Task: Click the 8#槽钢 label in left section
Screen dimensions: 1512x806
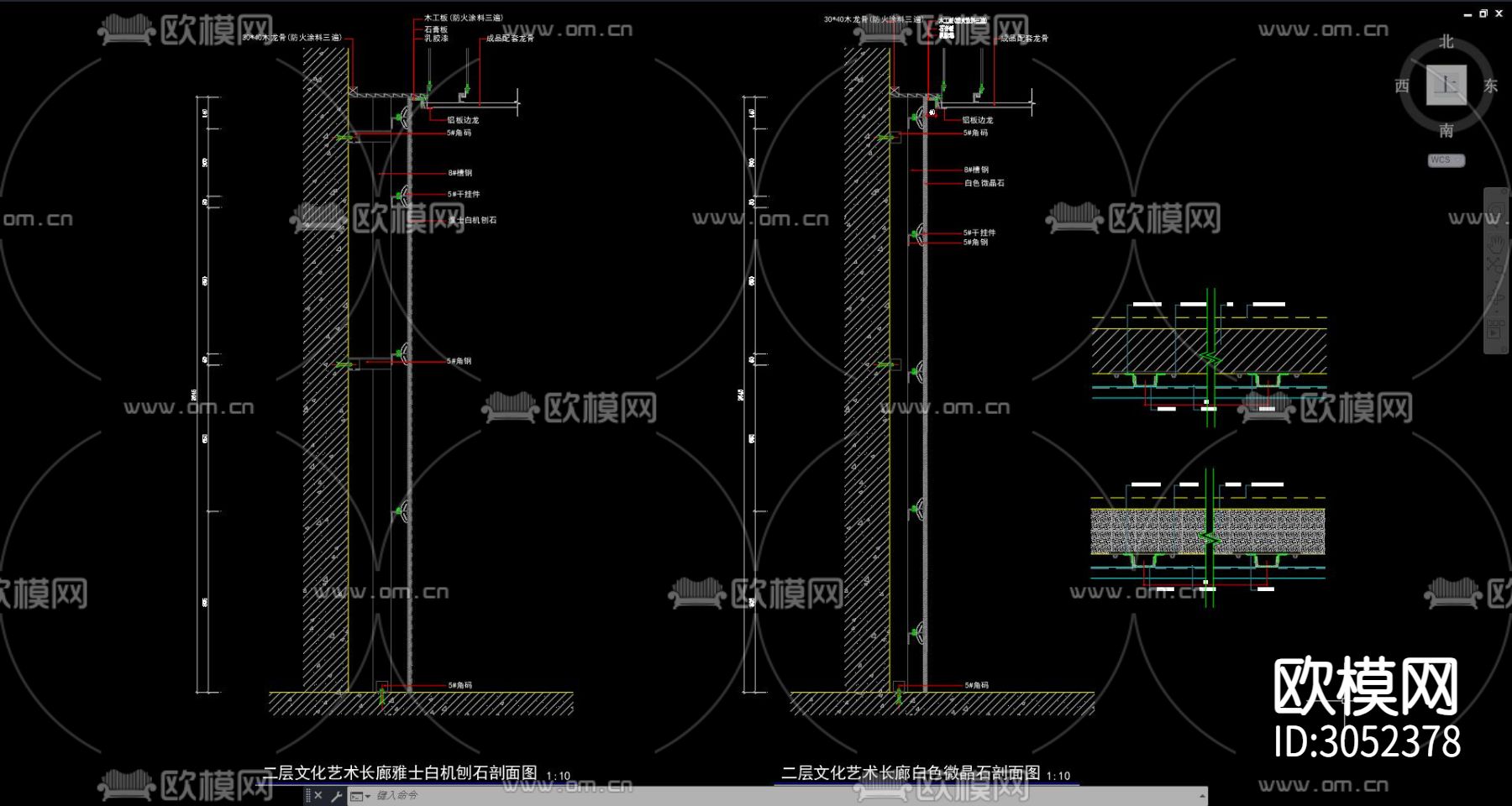Action: [x=459, y=173]
